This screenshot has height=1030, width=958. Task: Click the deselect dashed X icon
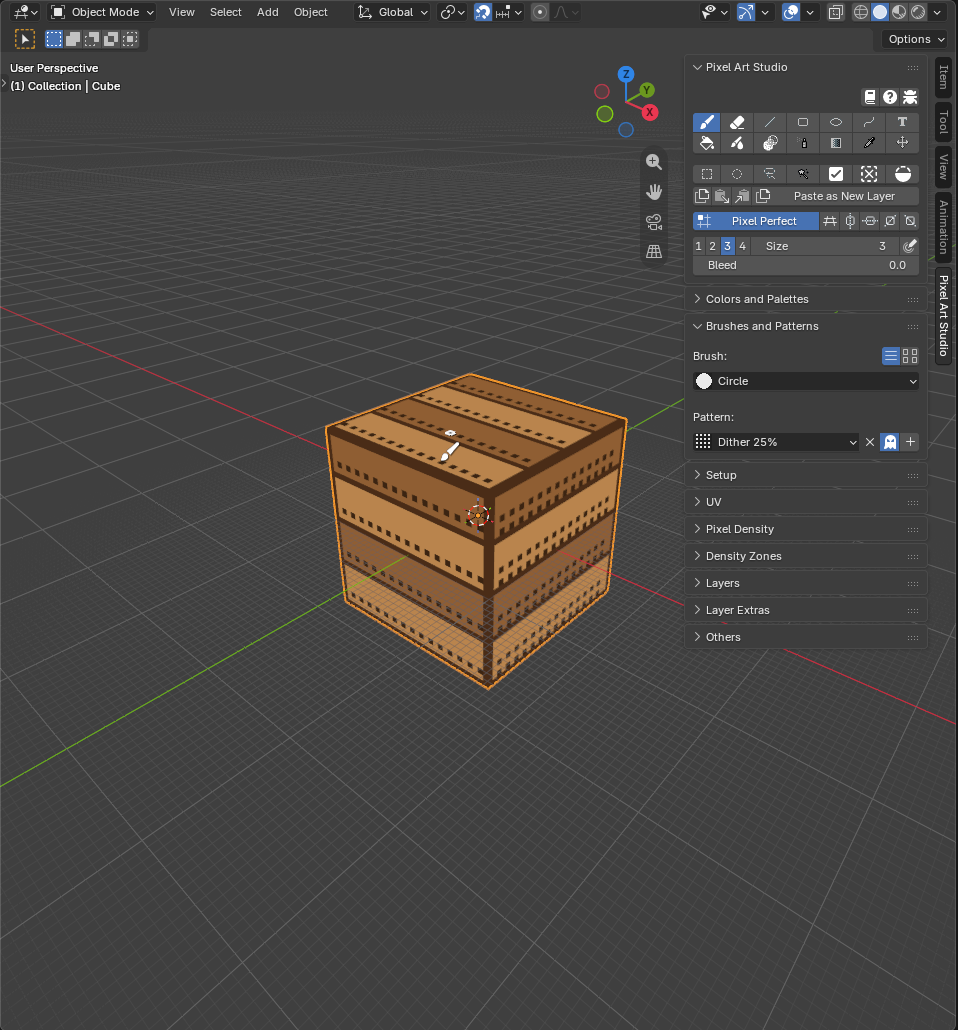(x=869, y=174)
